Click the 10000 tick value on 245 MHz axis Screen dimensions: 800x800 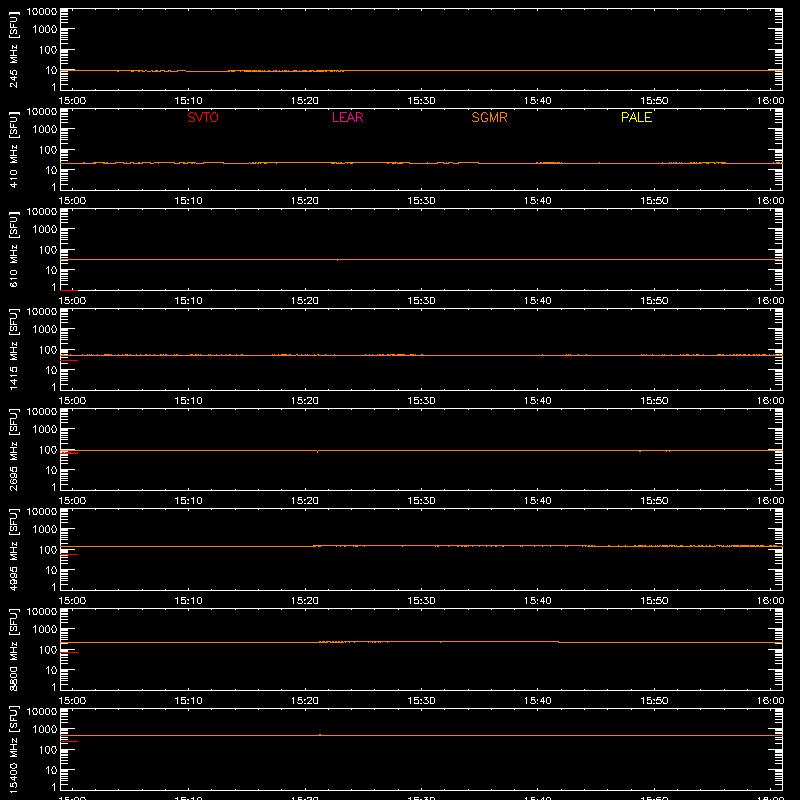pyautogui.click(x=42, y=12)
